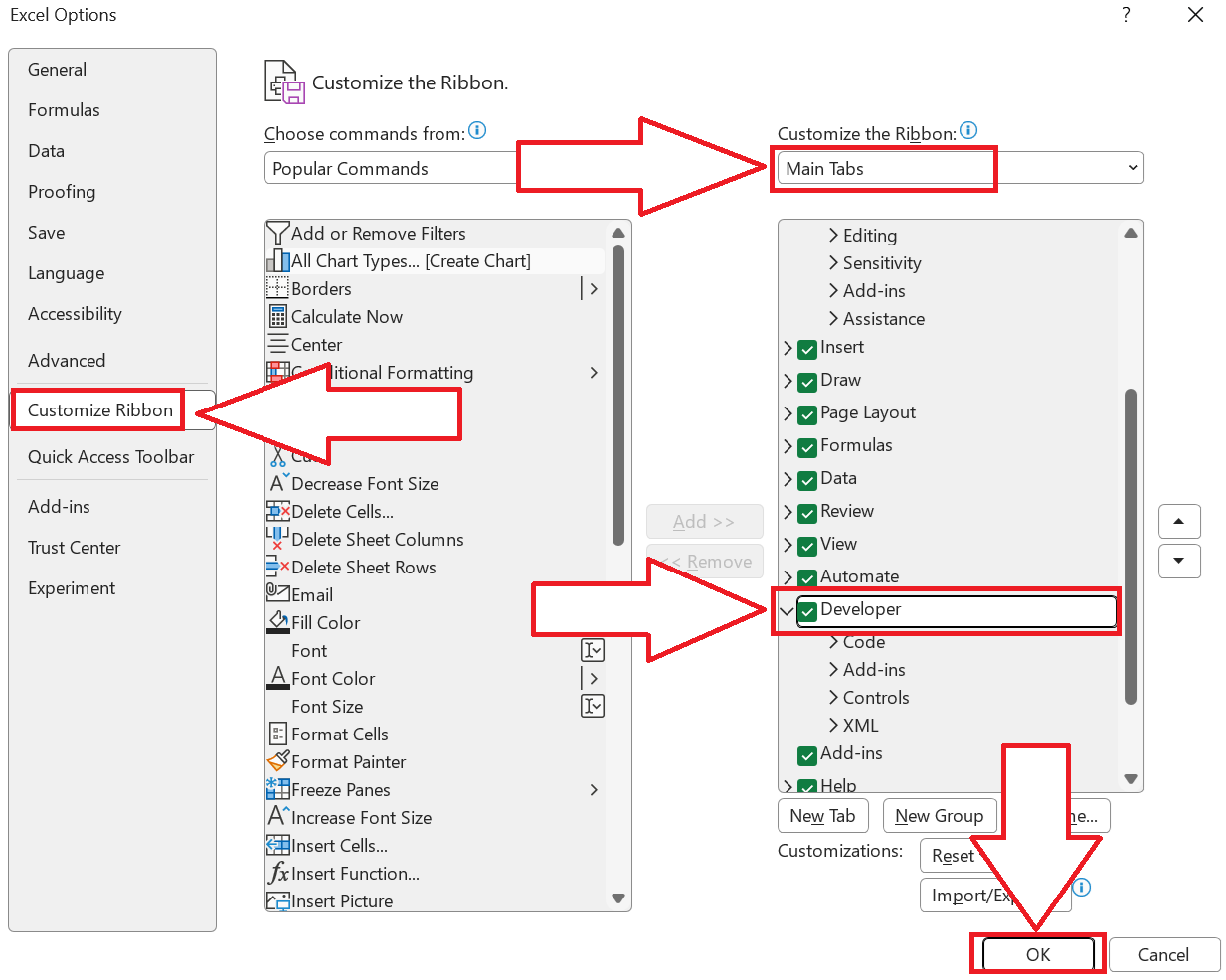This screenshot has width=1226, height=980.
Task: Click the New Tab button
Action: click(x=822, y=816)
